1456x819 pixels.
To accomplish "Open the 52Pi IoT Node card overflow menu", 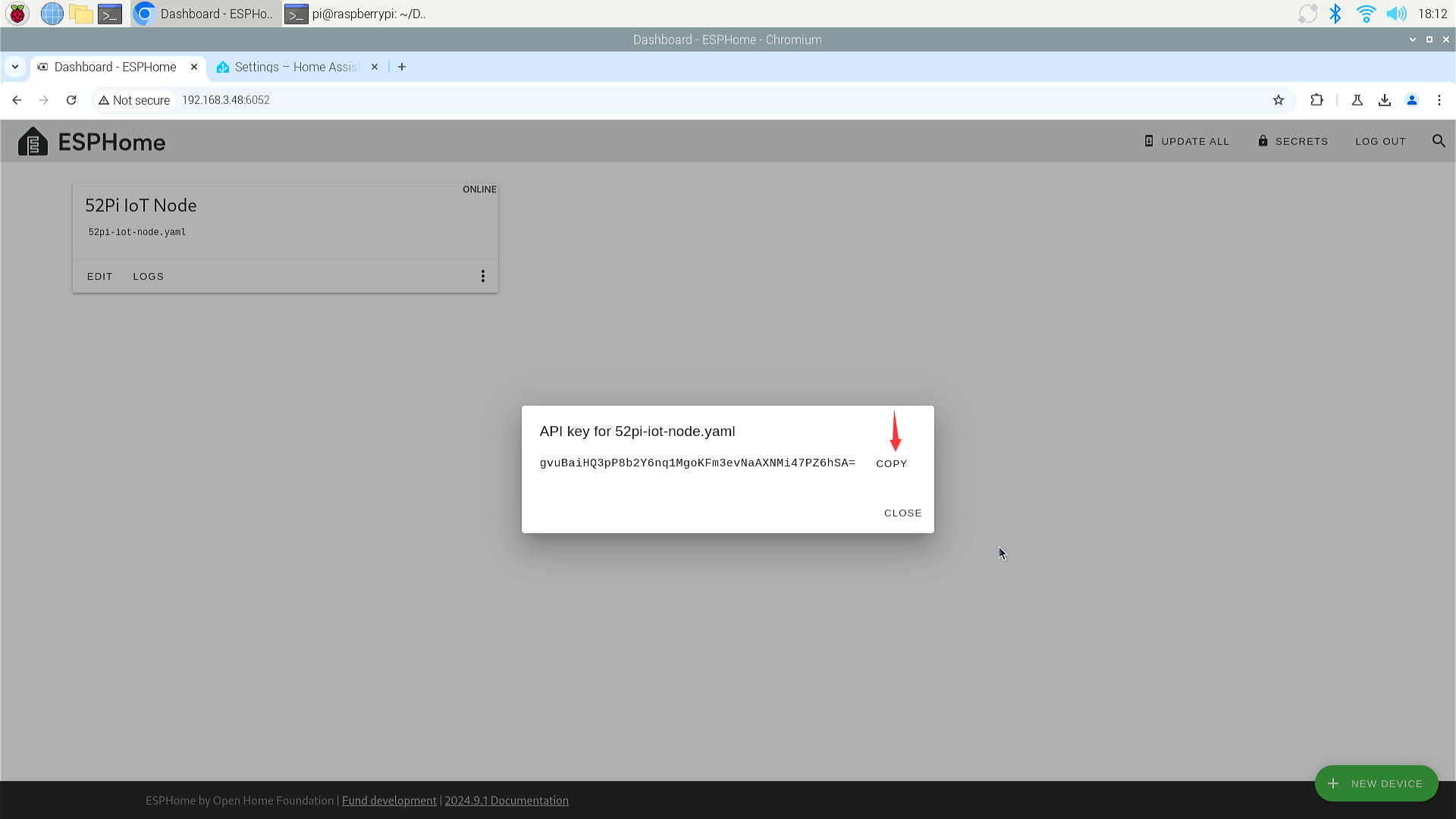I will coord(483,277).
